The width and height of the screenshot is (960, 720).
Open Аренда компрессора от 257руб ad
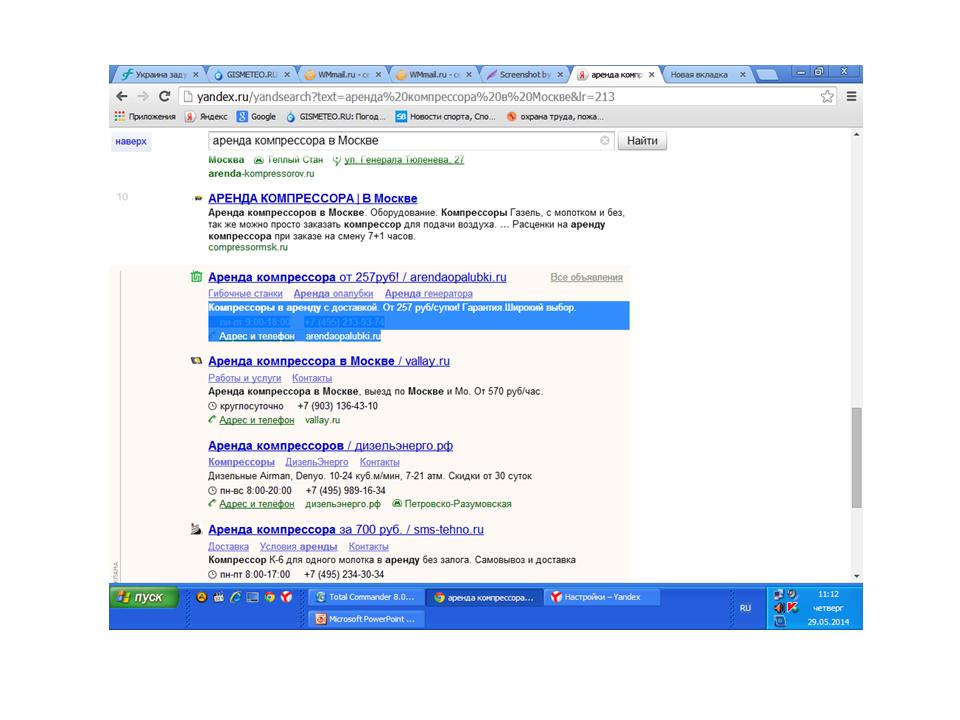click(x=357, y=277)
